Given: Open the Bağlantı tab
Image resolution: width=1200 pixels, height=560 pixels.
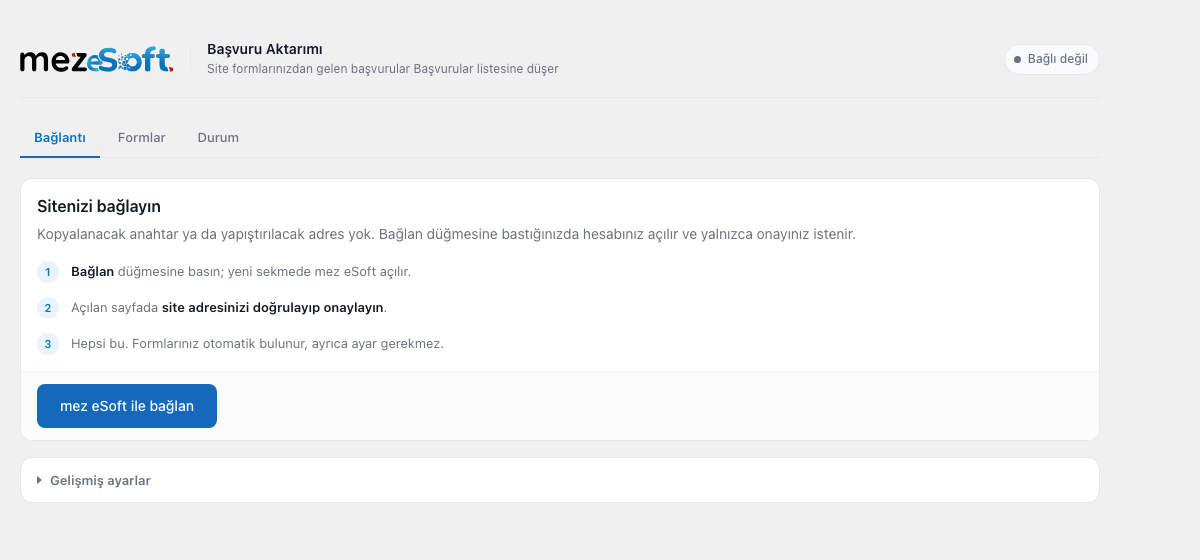Looking at the screenshot, I should [60, 138].
